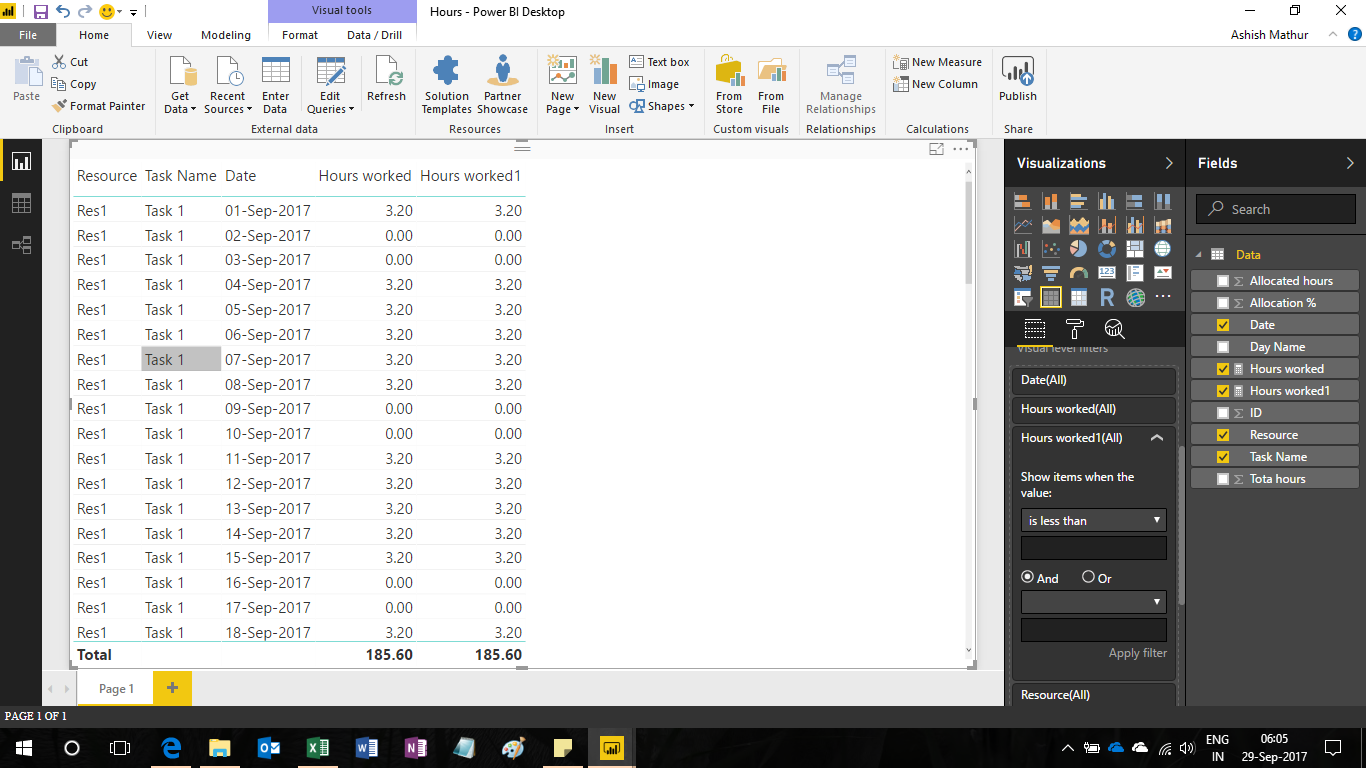The height and width of the screenshot is (768, 1366).
Task: Open the Shapes dropdown
Action: (x=662, y=106)
